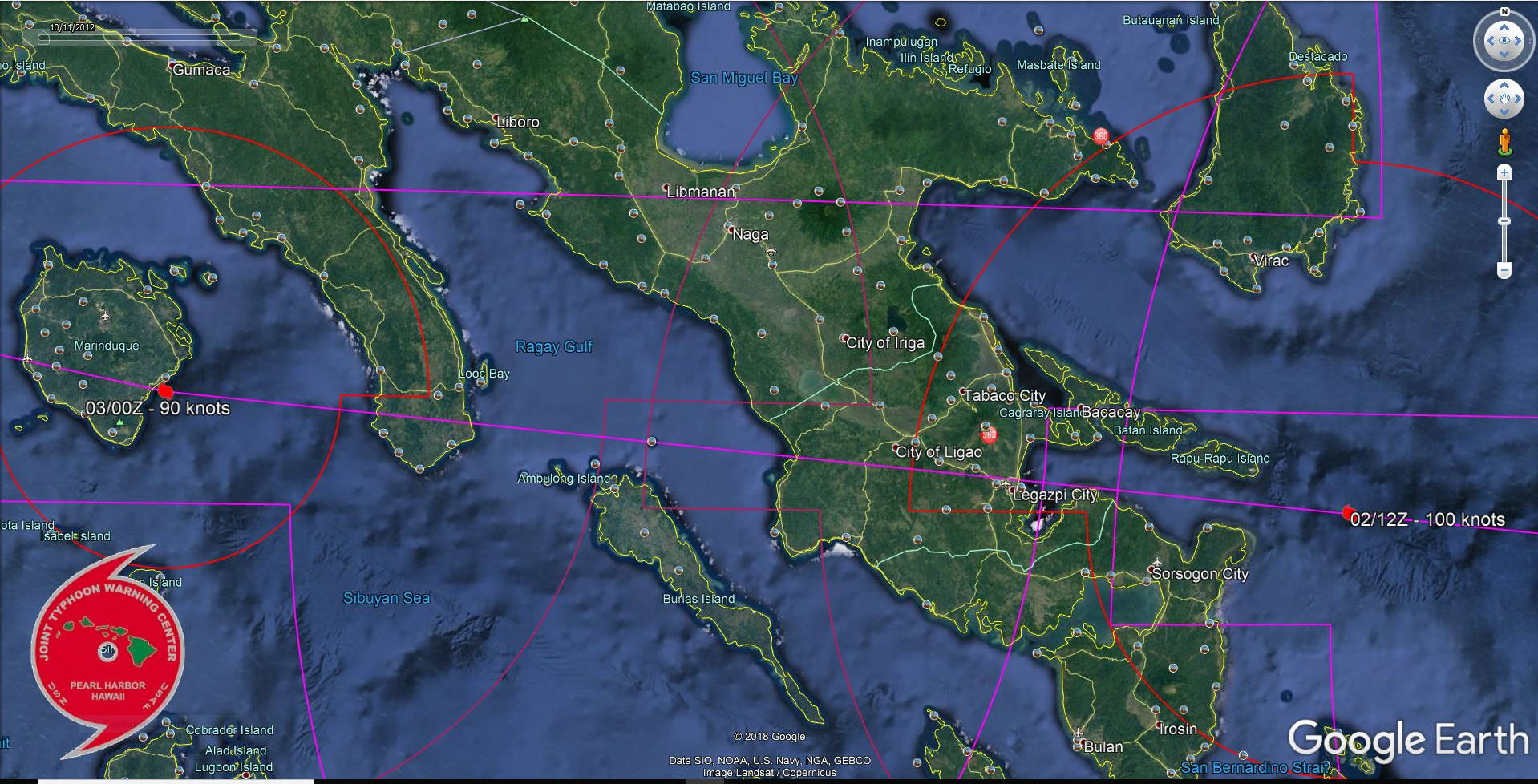Click the zoom out minus button
Image resolution: width=1538 pixels, height=784 pixels.
coord(1504,271)
